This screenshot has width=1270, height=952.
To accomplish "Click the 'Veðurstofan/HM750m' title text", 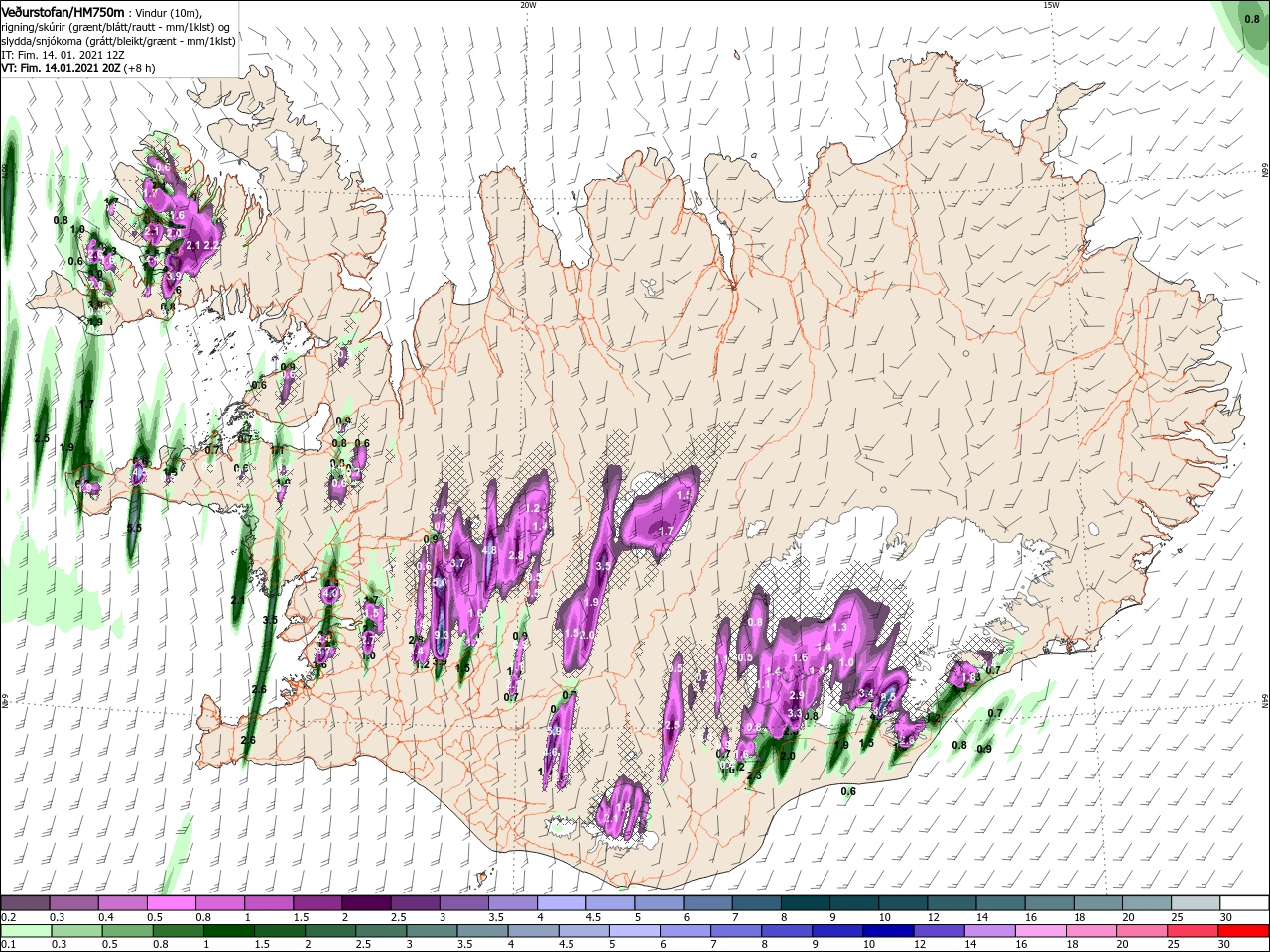I will coord(63,12).
